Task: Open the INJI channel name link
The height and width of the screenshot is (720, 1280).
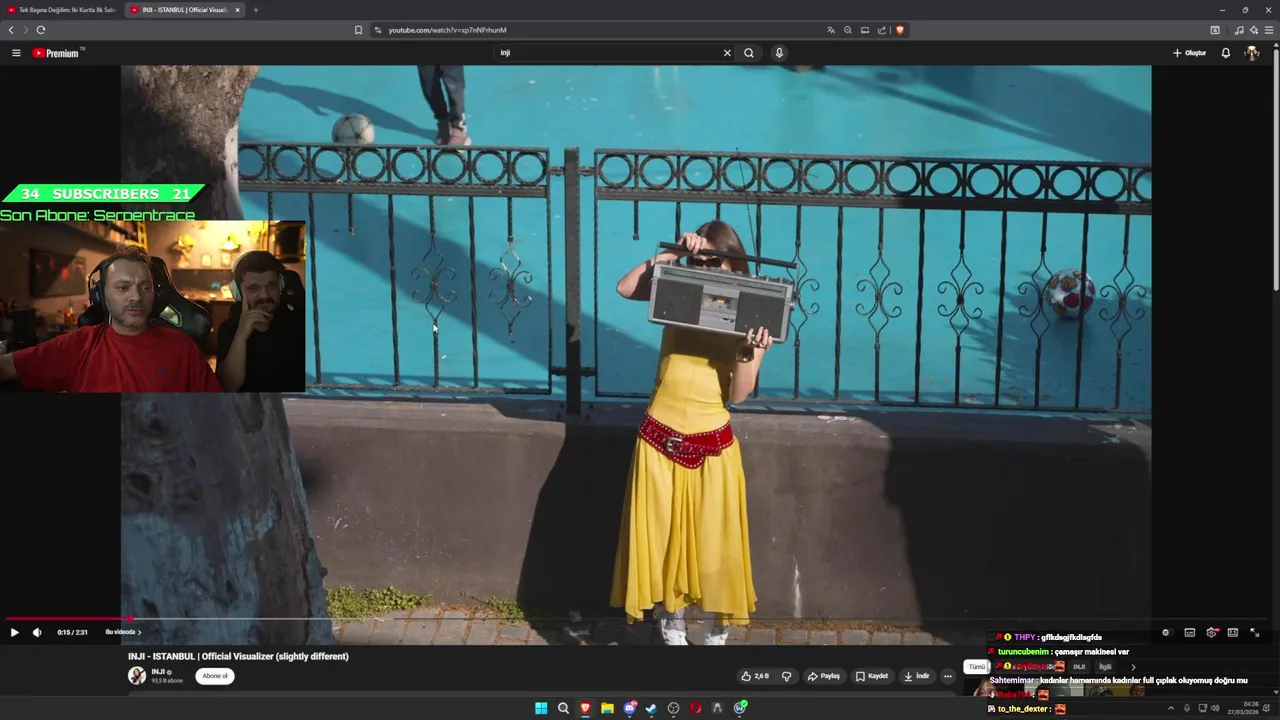Action: point(158,672)
